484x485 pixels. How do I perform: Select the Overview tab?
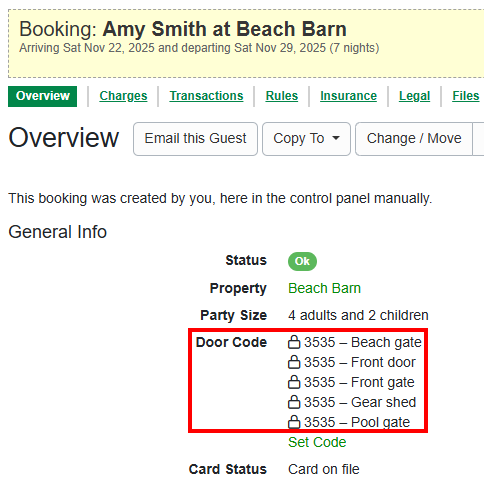pos(43,96)
